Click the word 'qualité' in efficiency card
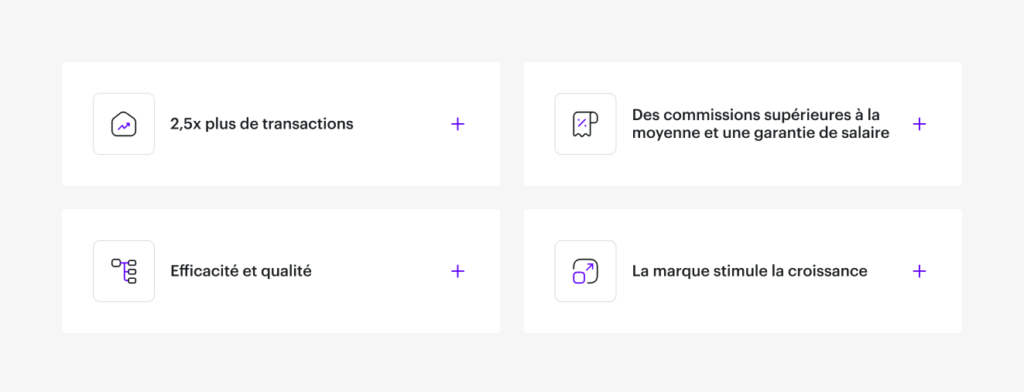Viewport: 1024px width, 392px height. click(x=287, y=271)
